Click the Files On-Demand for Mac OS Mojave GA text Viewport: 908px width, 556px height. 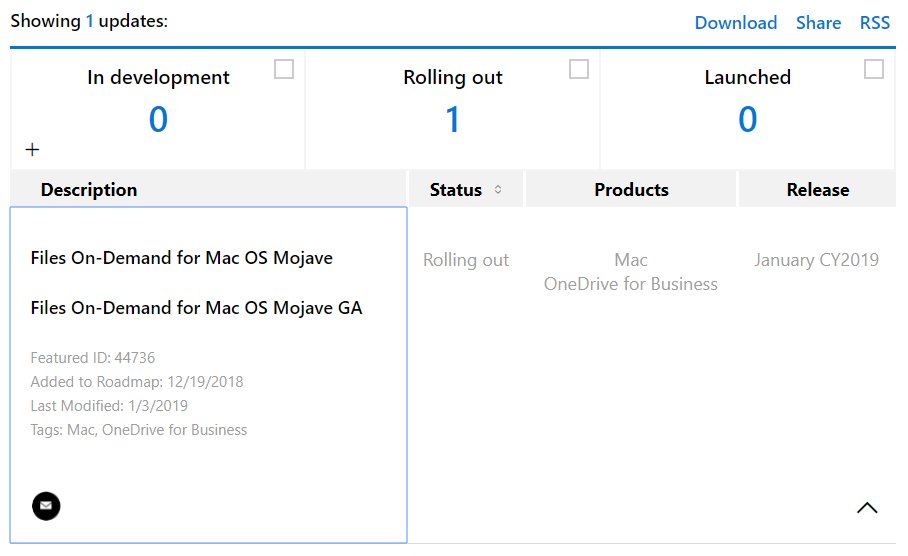pyautogui.click(x=197, y=308)
